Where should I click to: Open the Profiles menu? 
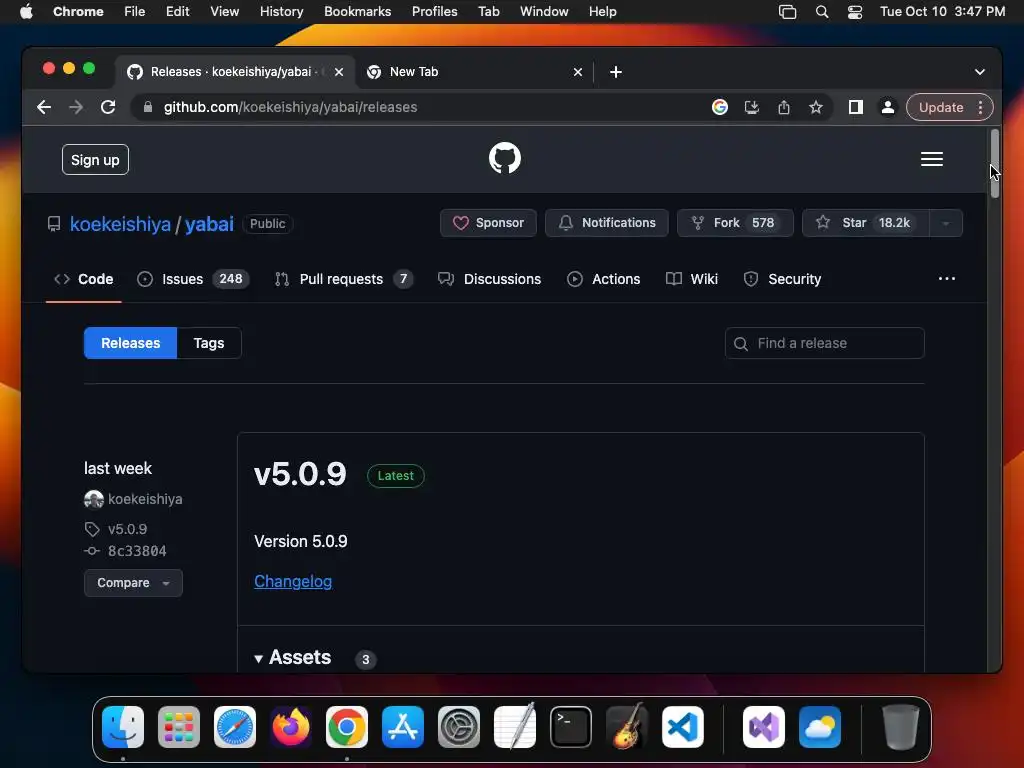tap(434, 12)
